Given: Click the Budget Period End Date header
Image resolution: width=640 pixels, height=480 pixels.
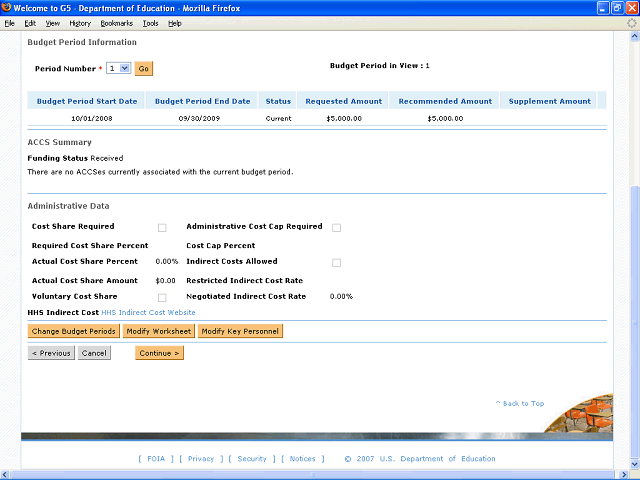Looking at the screenshot, I should click(x=202, y=101).
